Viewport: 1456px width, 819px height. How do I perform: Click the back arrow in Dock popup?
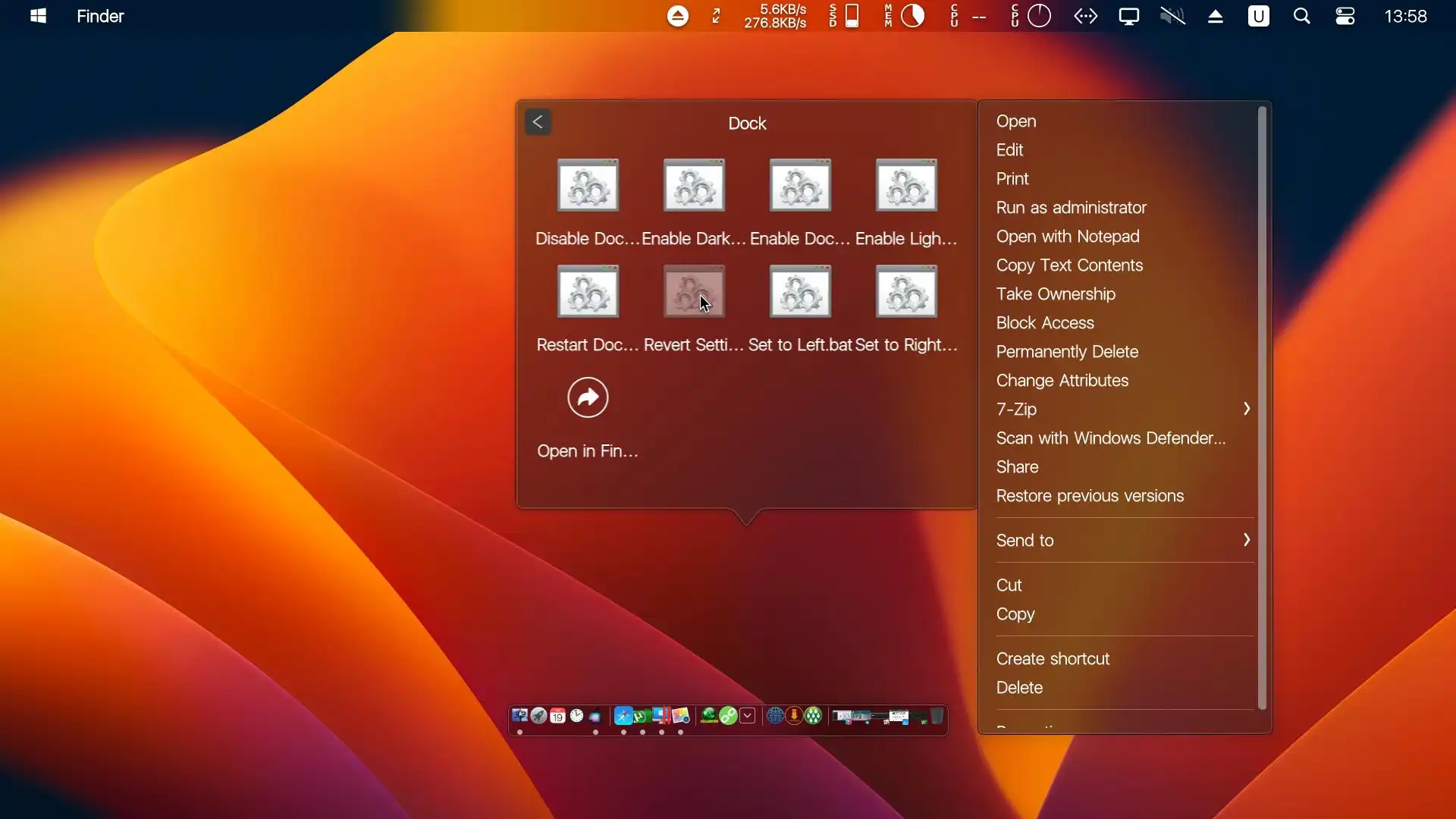(x=538, y=122)
